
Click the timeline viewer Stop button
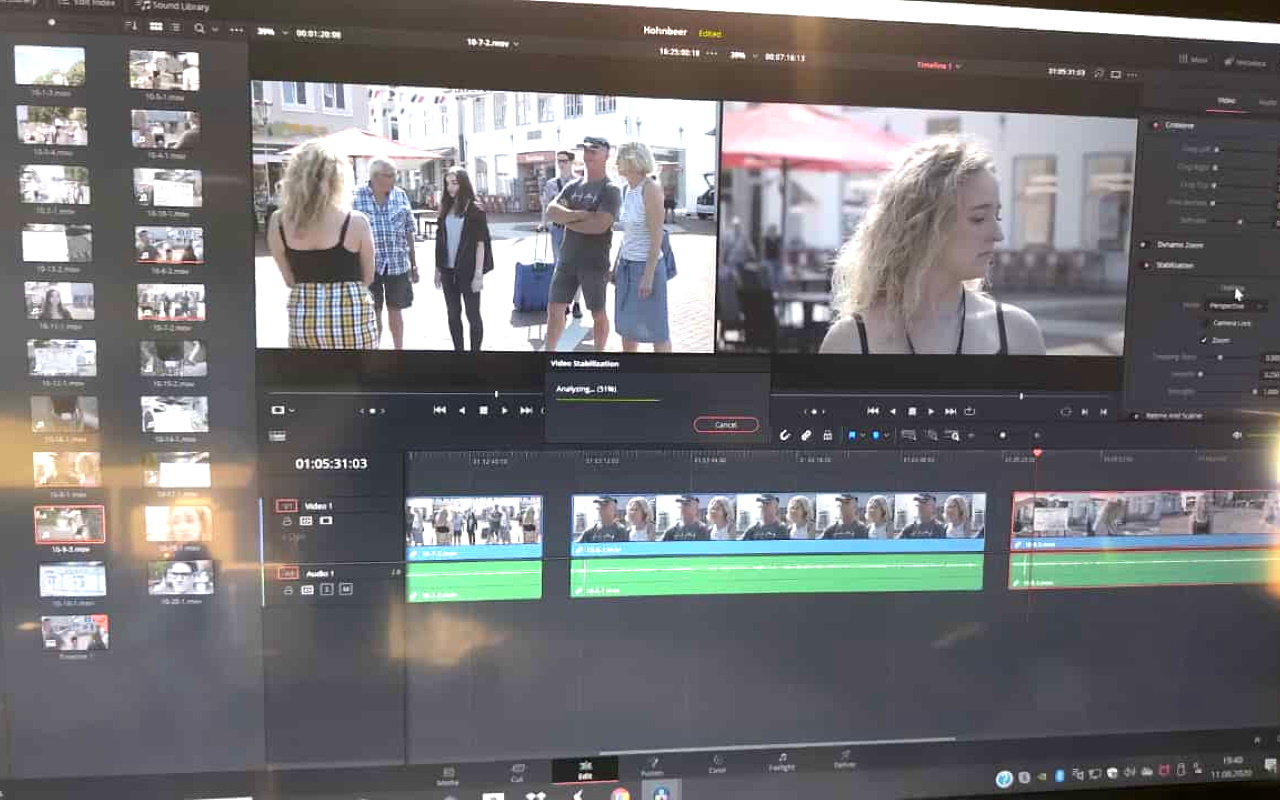click(911, 411)
